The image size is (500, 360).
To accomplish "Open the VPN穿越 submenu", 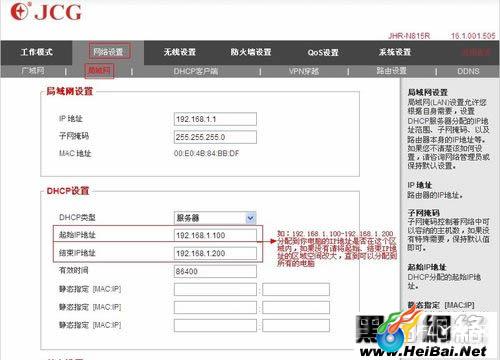I will (x=304, y=71).
